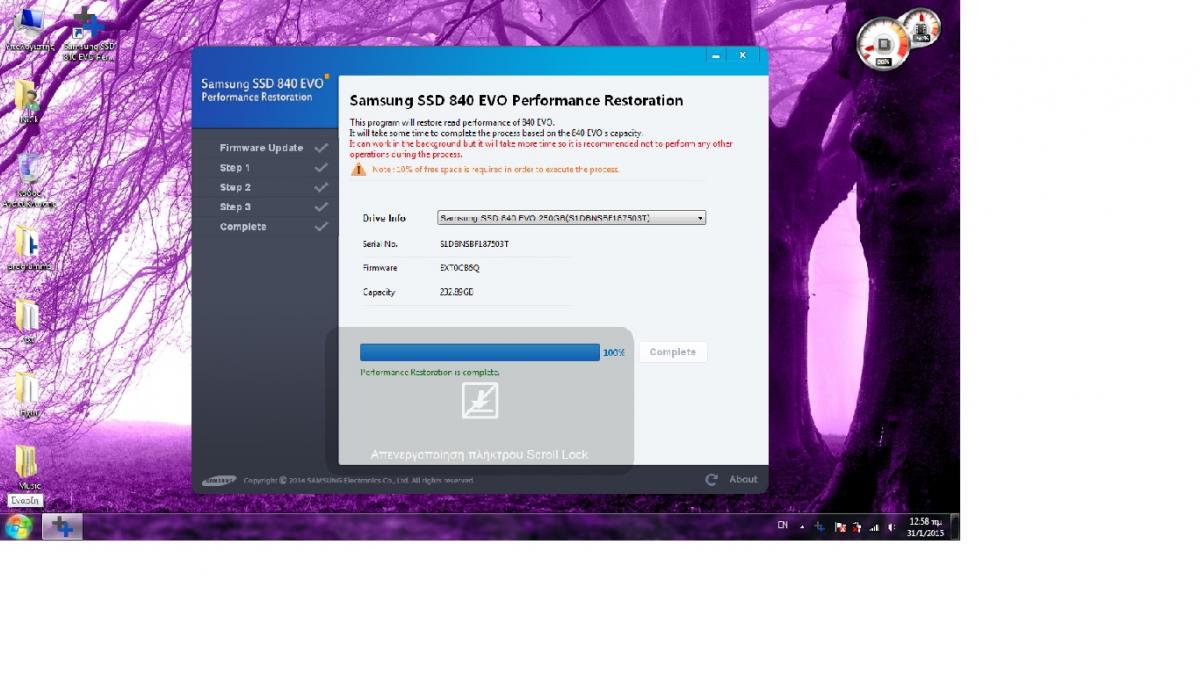
Task: Select Step 2 in sidebar
Action: (235, 187)
